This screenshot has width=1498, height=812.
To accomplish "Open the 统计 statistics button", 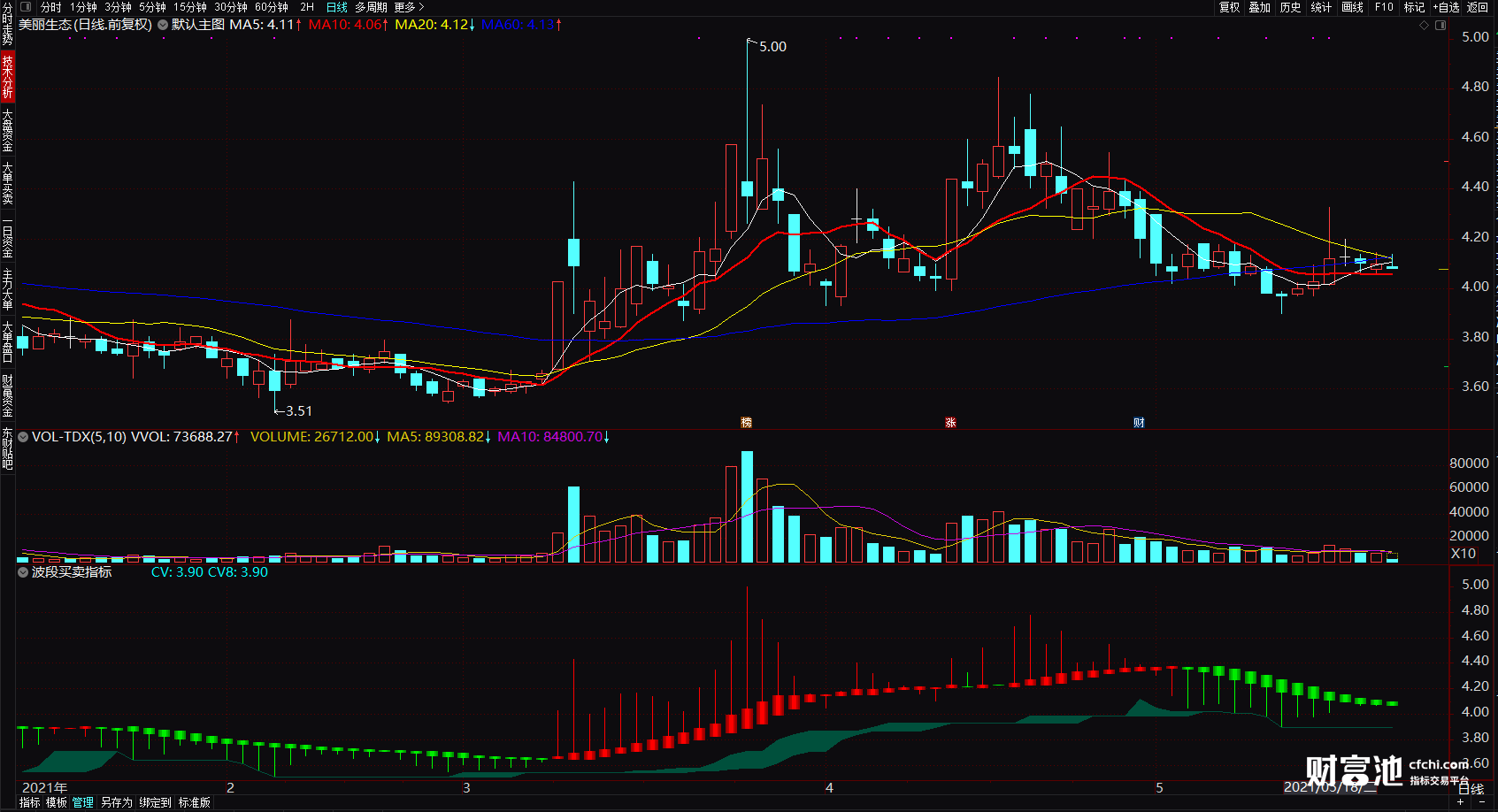I will click(x=1321, y=7).
